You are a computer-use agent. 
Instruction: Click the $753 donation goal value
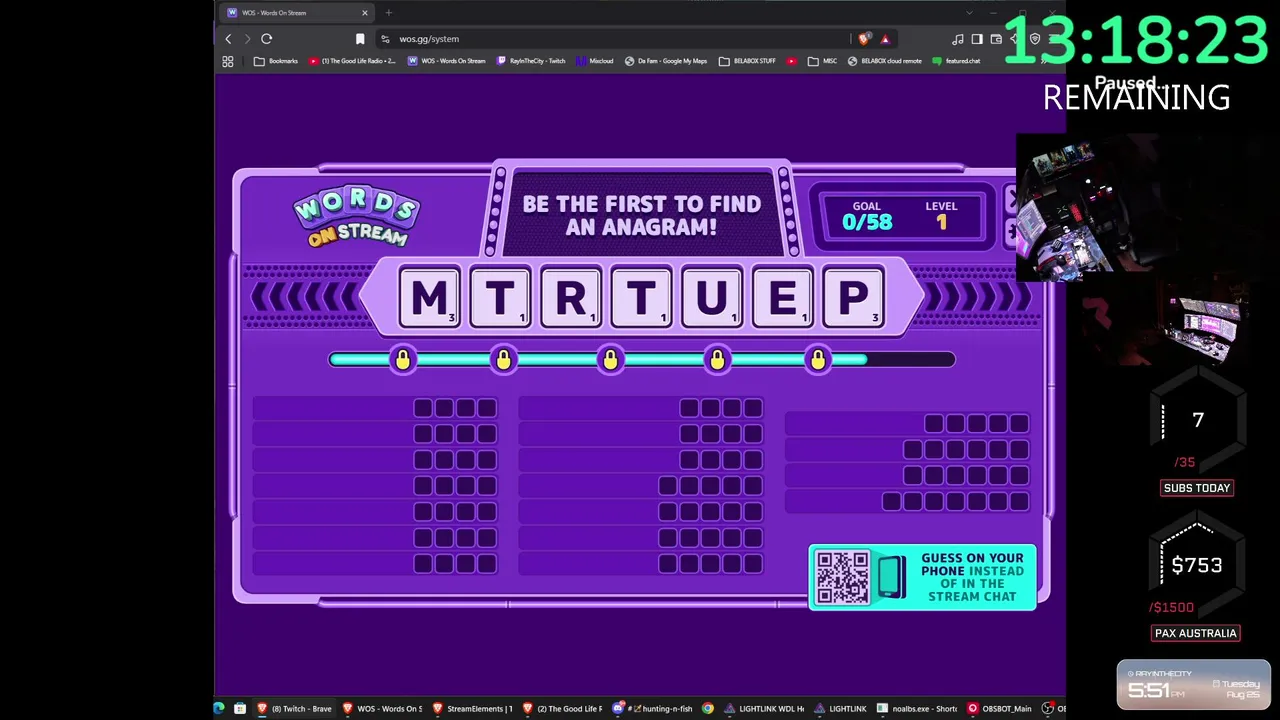point(1197,566)
